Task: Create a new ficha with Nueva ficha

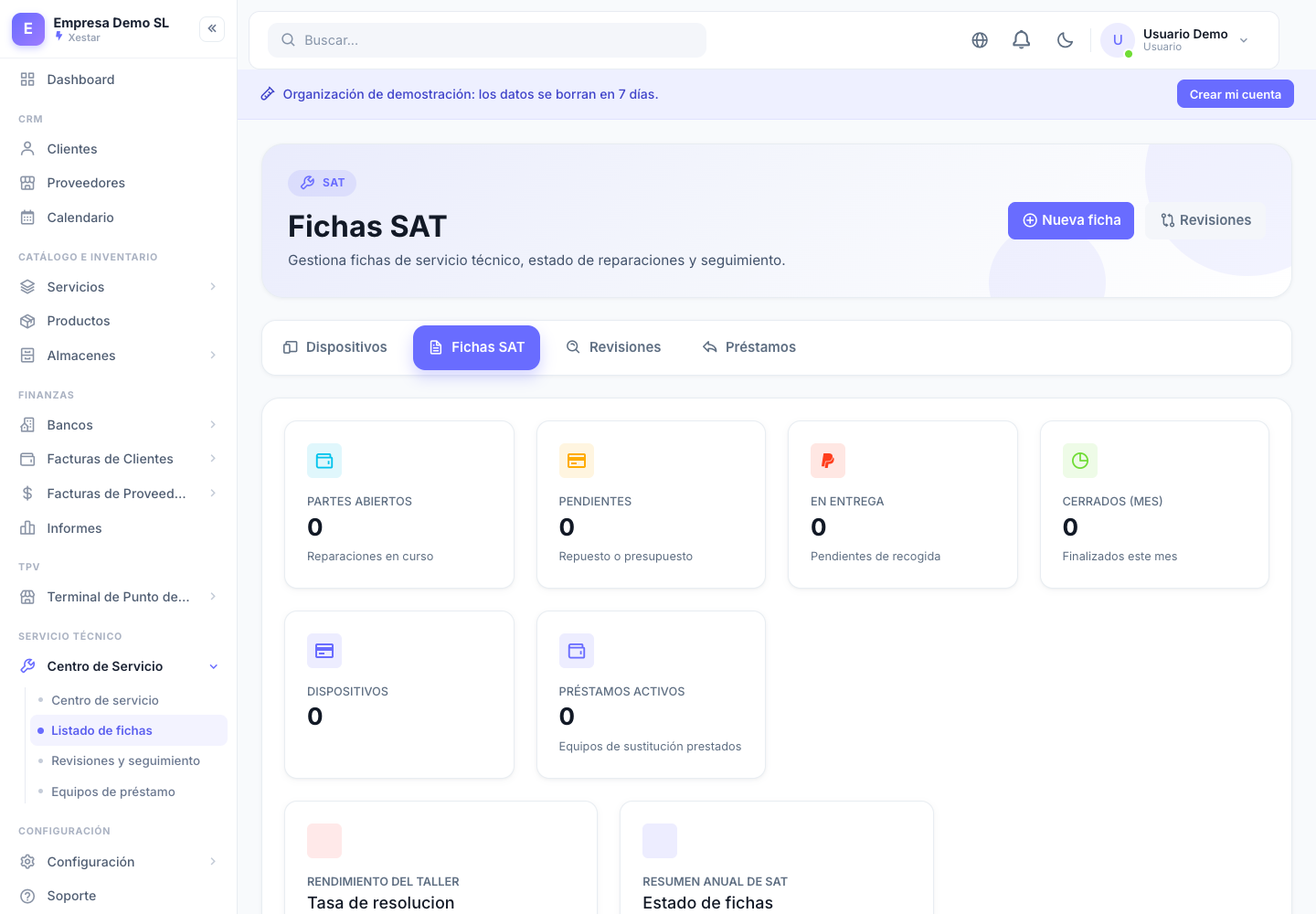Action: pos(1071,220)
